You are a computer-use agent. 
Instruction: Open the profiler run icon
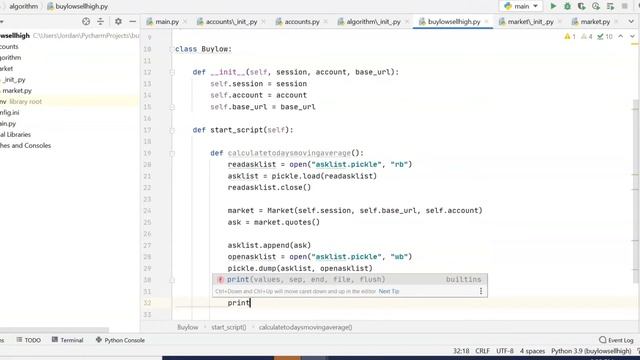click(x=596, y=6)
